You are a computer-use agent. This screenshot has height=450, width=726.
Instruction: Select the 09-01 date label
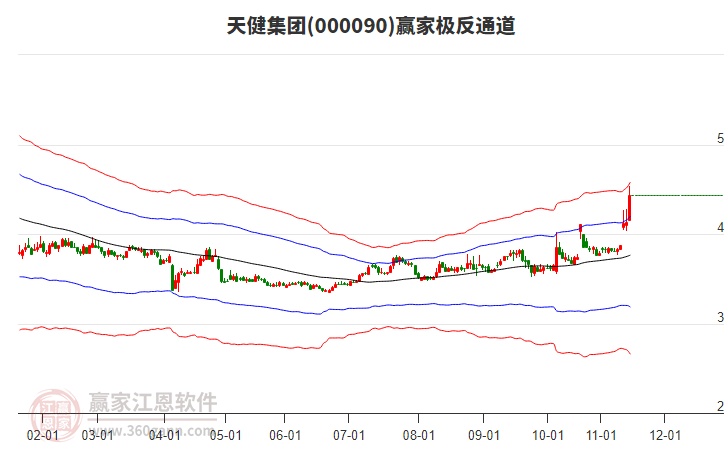click(483, 435)
